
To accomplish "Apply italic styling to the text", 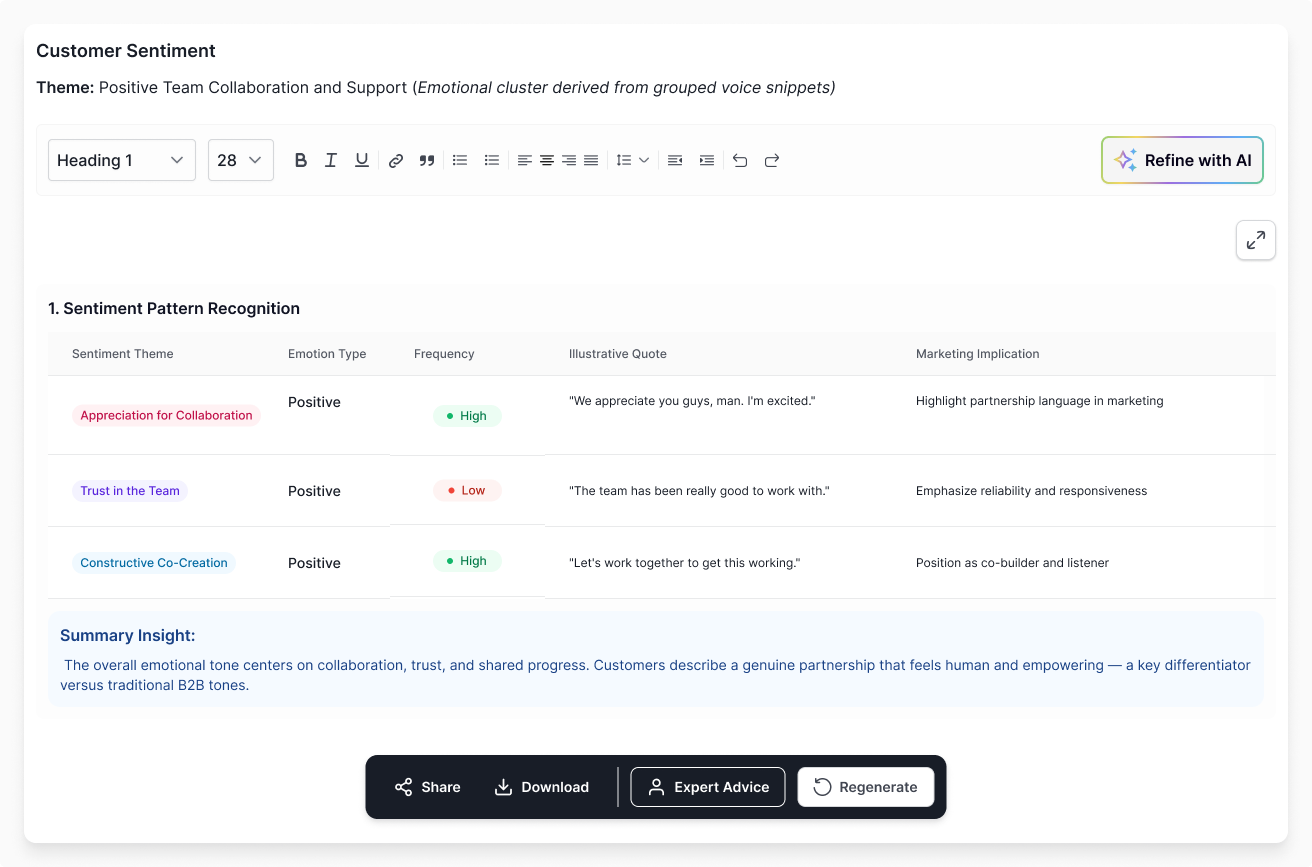I will [x=331, y=159].
